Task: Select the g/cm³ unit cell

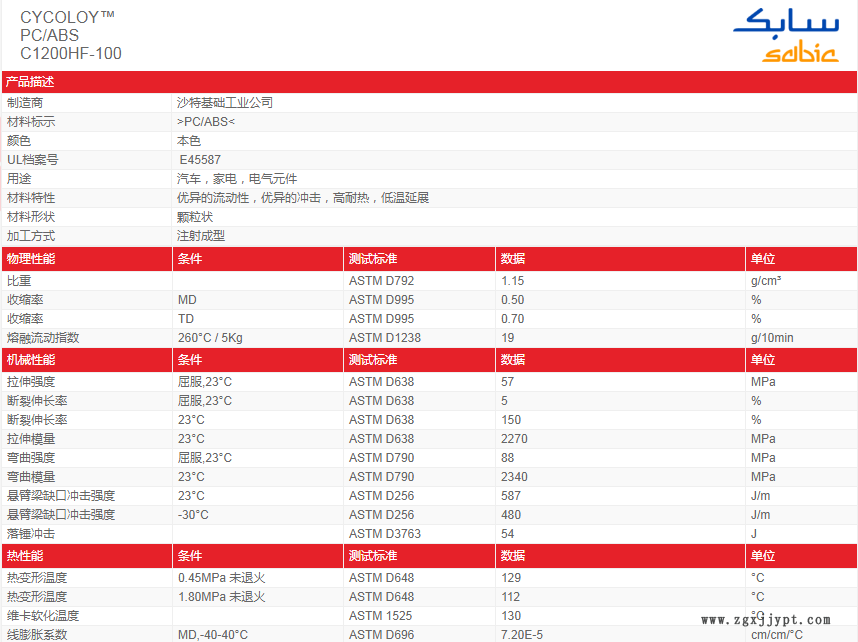Action: coord(766,281)
